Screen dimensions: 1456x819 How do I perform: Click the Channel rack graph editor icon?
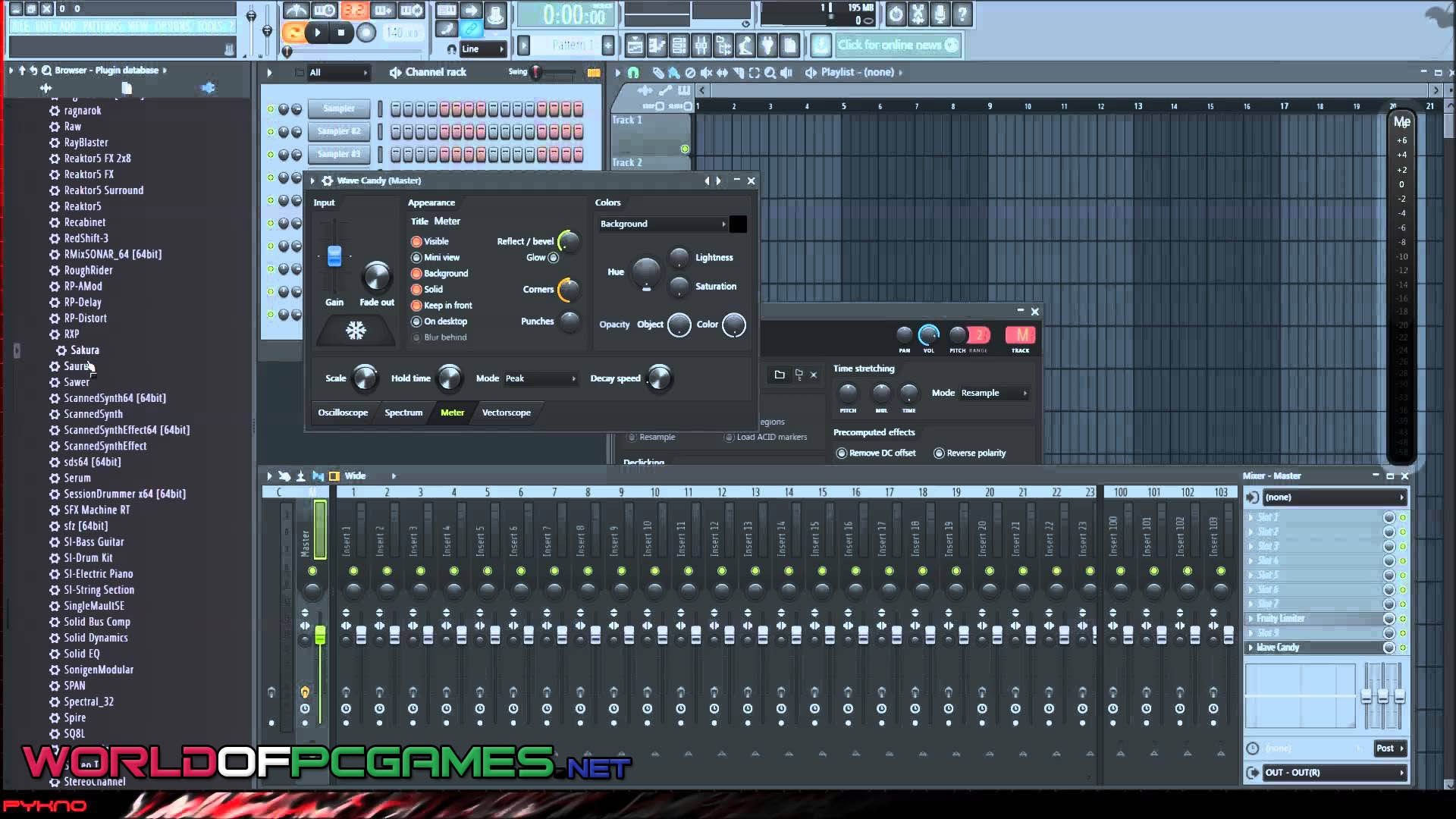point(594,73)
